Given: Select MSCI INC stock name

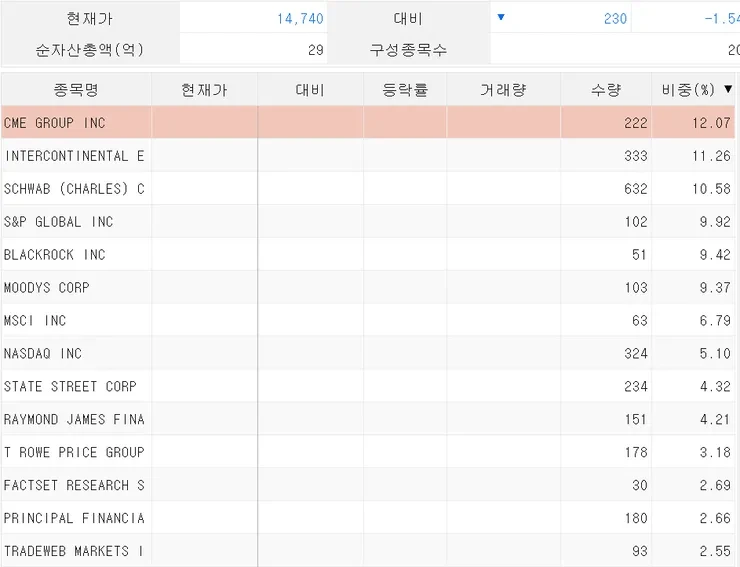Looking at the screenshot, I should (35, 321).
